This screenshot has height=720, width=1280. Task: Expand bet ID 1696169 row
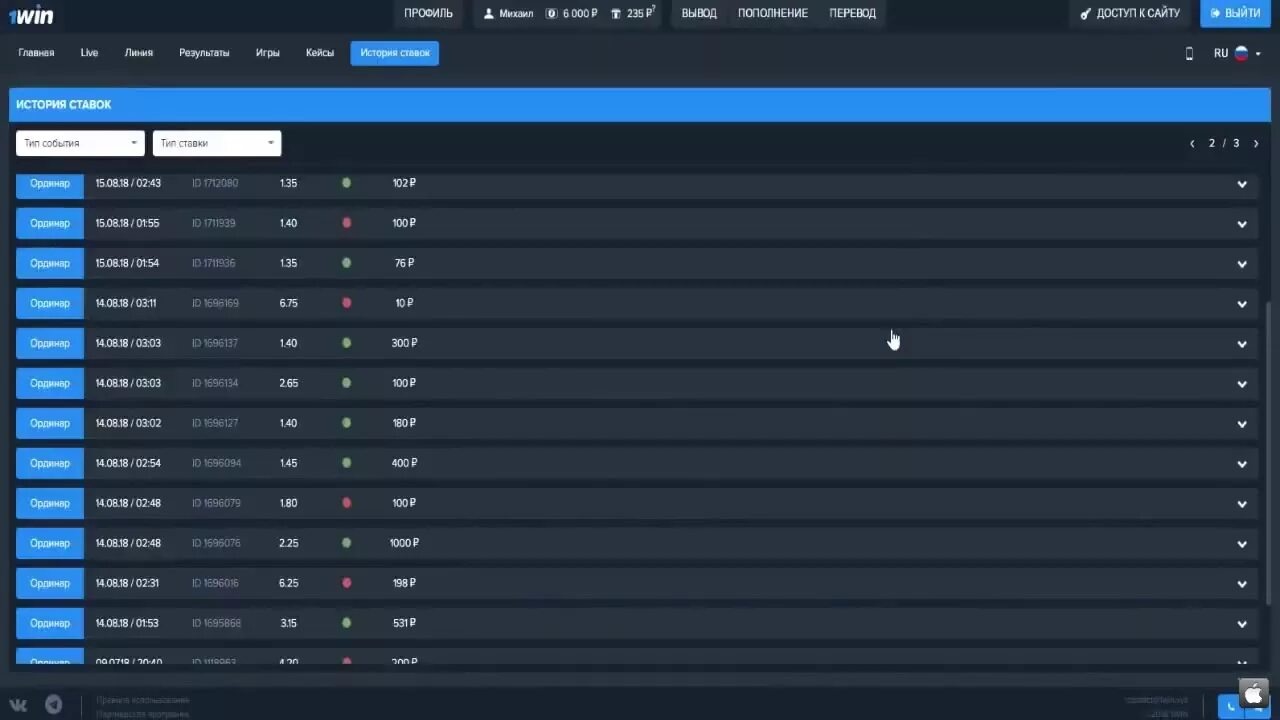[1242, 304]
